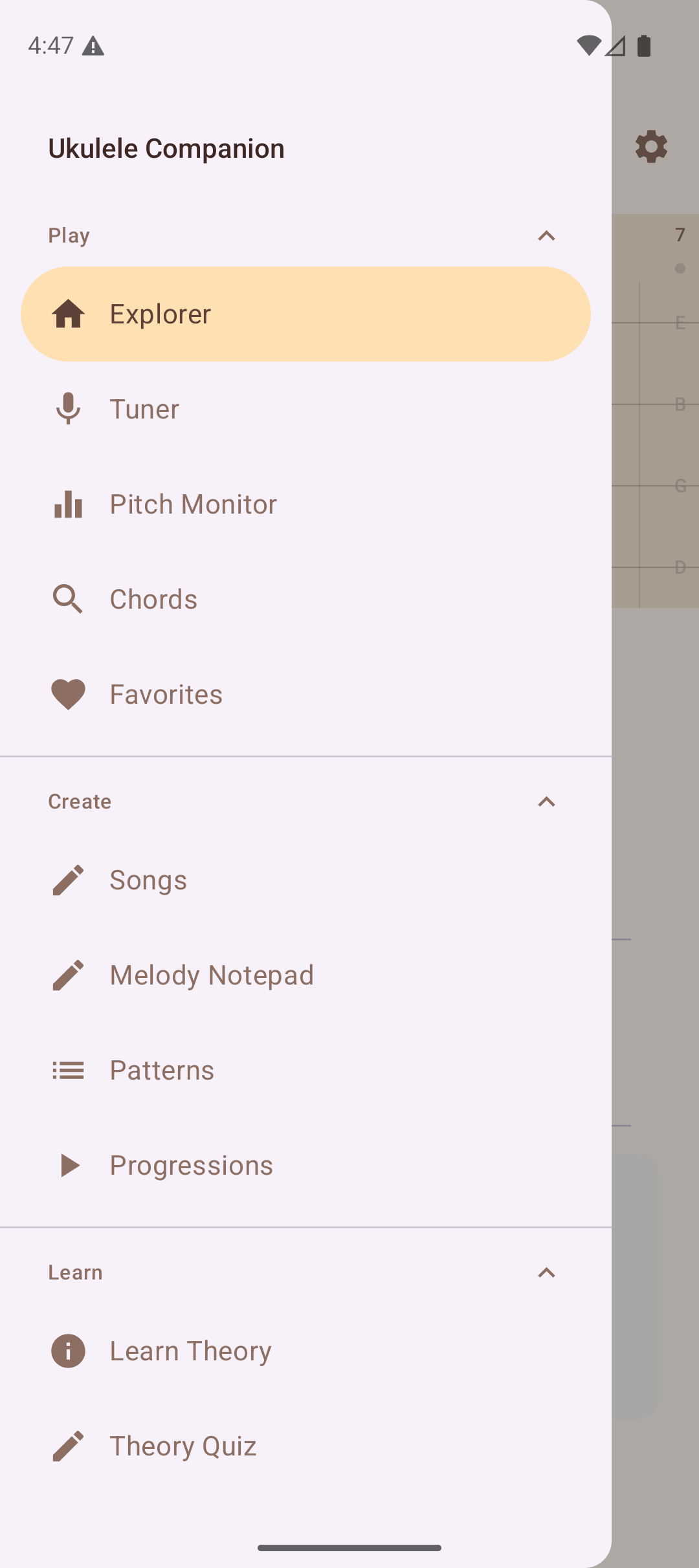Viewport: 699px width, 1568px height.
Task: Collapse the Create section
Action: (547, 801)
